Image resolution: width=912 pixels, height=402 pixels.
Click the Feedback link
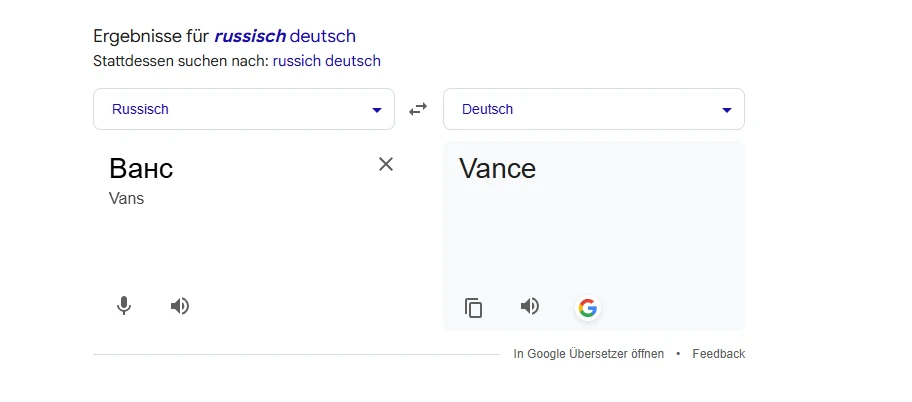tap(718, 354)
